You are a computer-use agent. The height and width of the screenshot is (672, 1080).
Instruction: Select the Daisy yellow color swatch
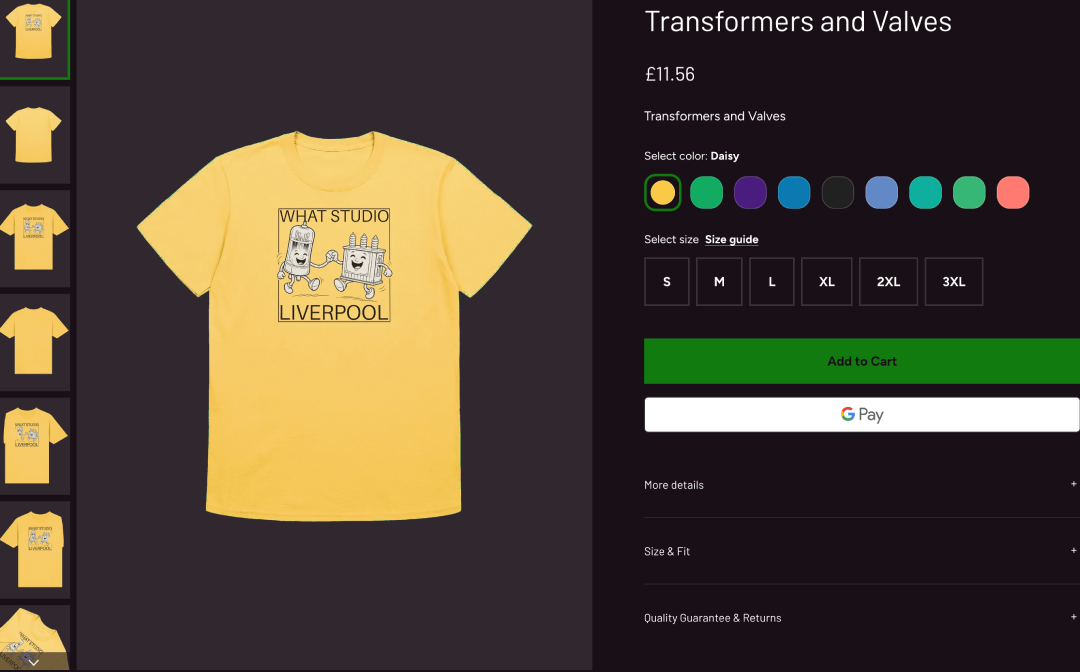point(662,192)
